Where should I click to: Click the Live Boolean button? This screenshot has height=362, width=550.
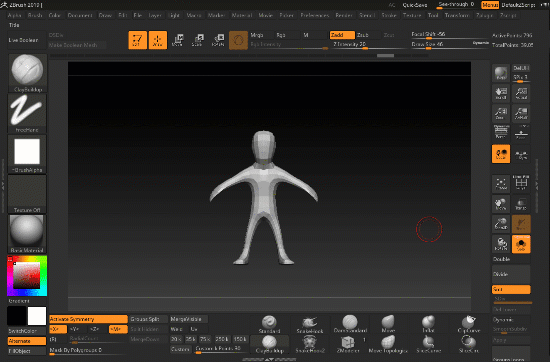coord(27,40)
